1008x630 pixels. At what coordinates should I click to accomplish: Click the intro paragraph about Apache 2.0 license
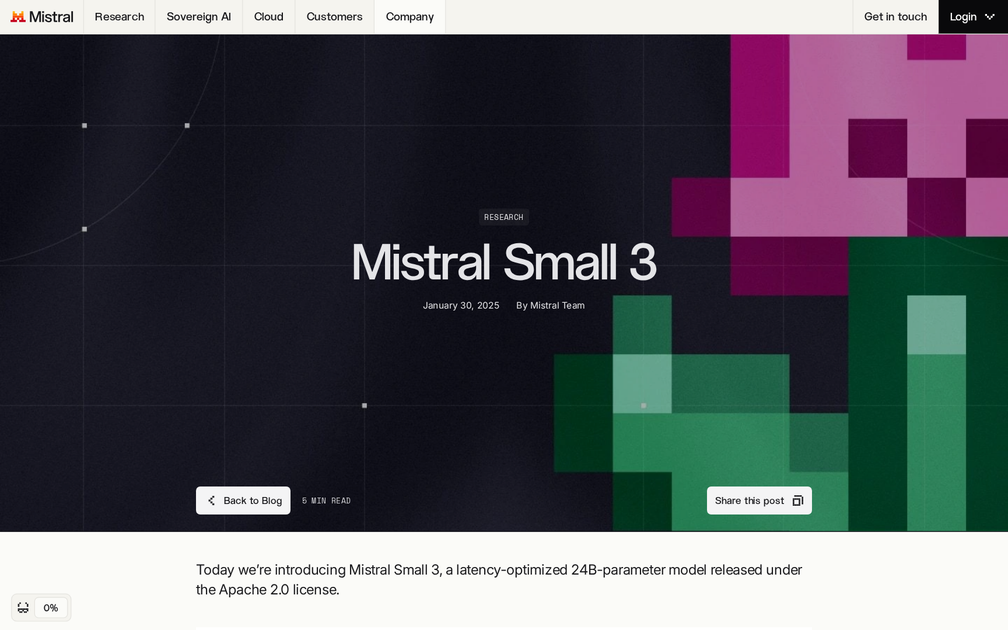click(x=499, y=579)
